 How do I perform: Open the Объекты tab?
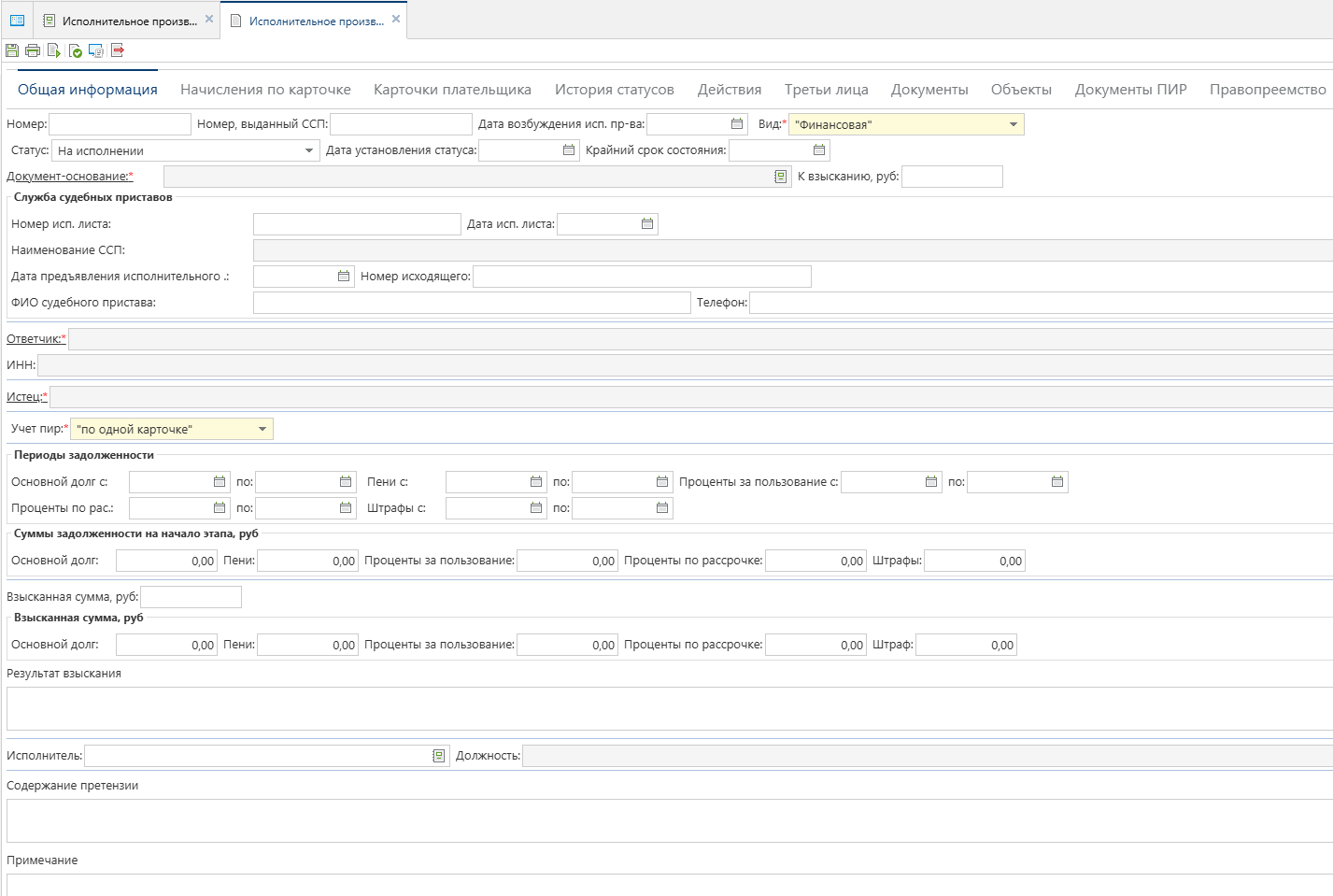(1021, 90)
